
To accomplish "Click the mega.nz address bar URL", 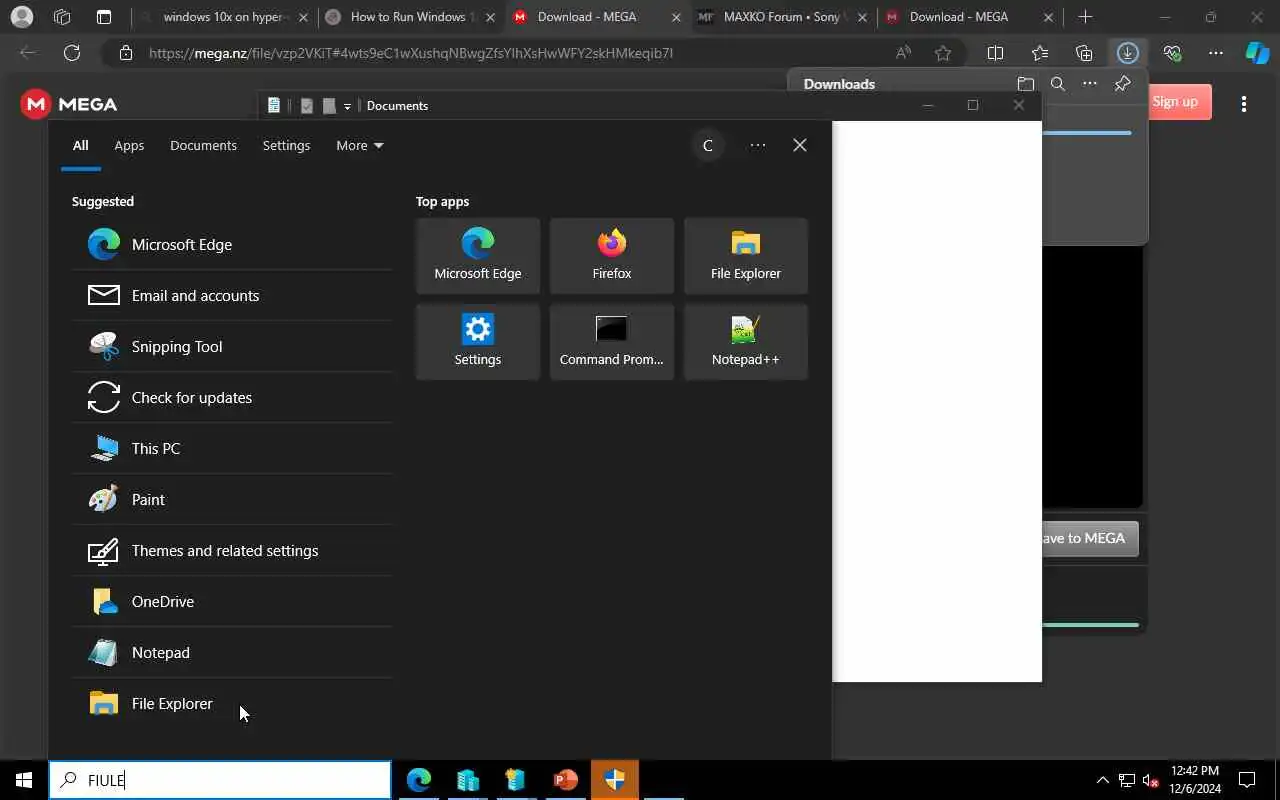I will click(411, 53).
